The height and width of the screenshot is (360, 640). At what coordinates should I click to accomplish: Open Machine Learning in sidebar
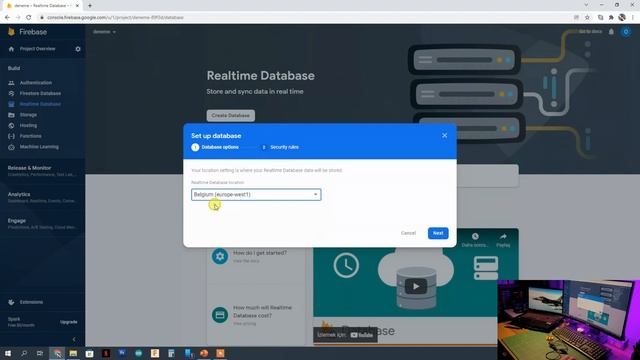coord(39,147)
